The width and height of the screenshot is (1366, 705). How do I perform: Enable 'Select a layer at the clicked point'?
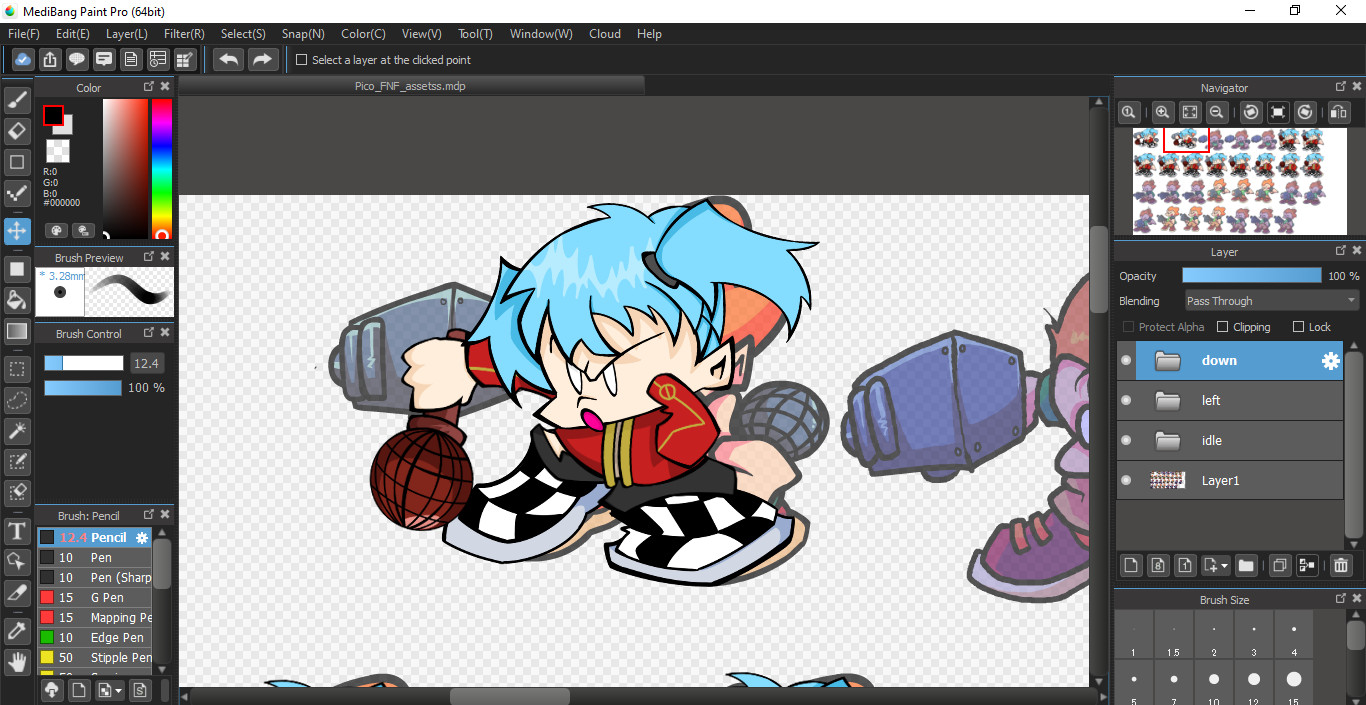point(302,60)
